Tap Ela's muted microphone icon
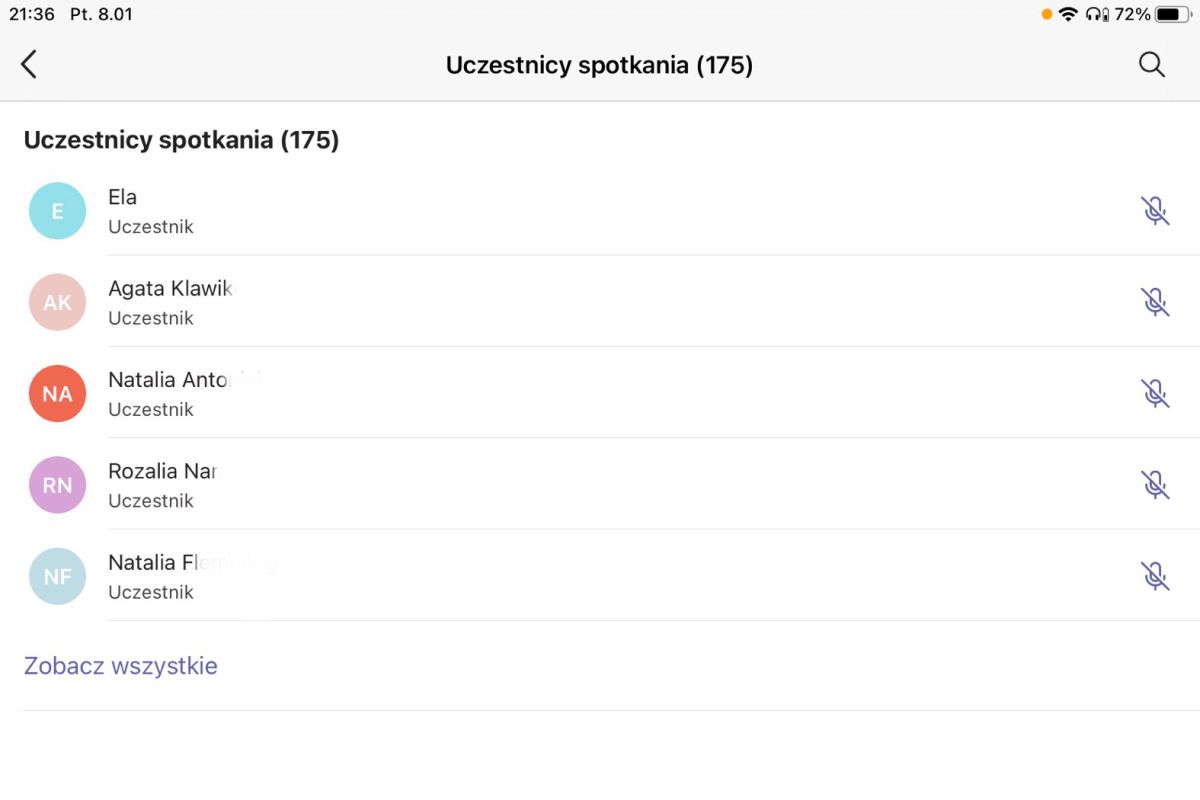1200x800 pixels. 1155,211
